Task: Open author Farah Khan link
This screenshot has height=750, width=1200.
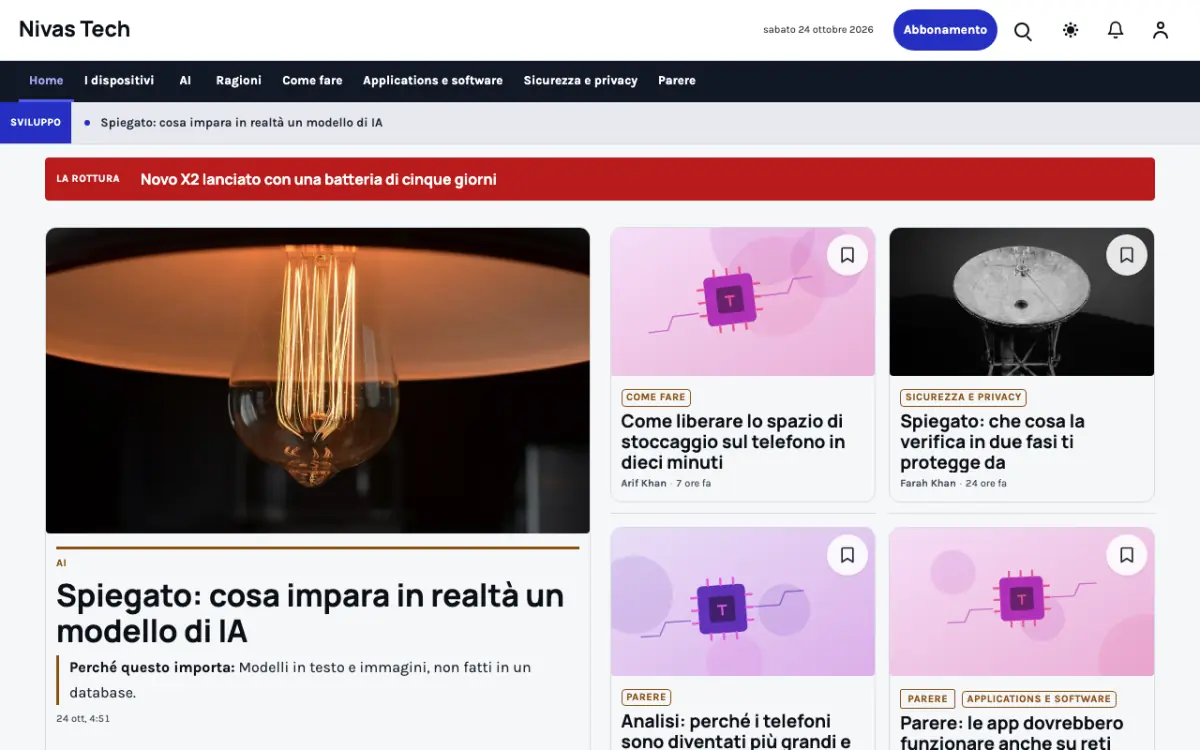Action: (928, 484)
